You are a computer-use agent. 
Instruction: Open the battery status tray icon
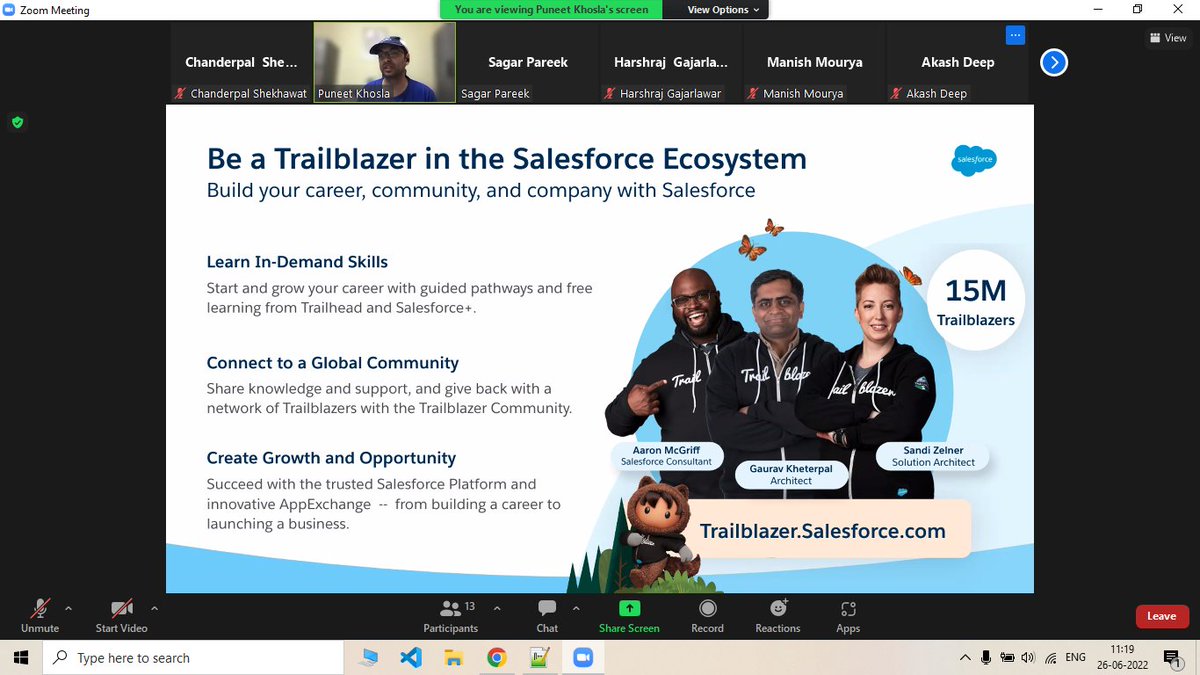coord(1008,658)
